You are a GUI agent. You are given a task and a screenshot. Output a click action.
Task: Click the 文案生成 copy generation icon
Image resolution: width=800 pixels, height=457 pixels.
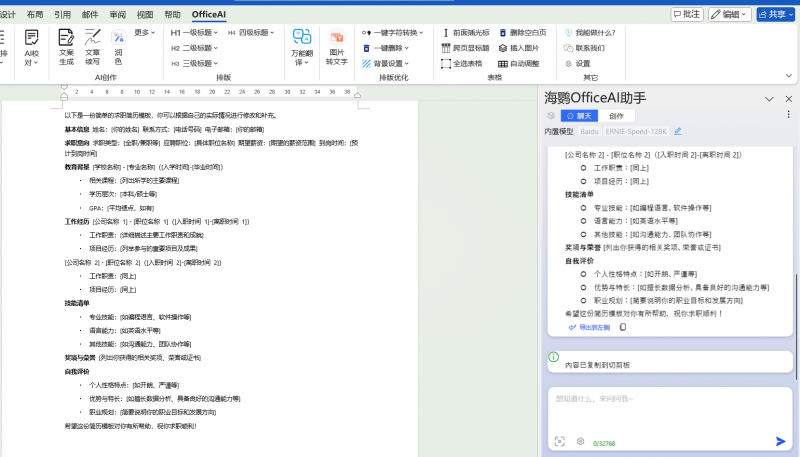(66, 47)
